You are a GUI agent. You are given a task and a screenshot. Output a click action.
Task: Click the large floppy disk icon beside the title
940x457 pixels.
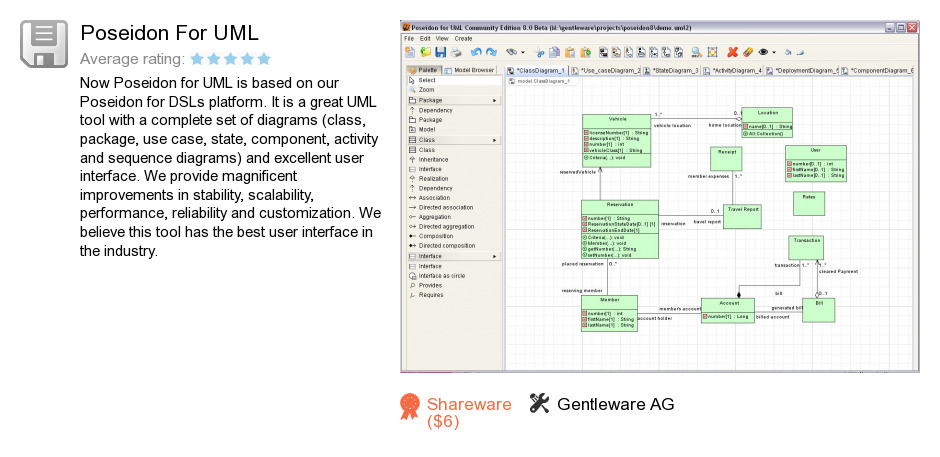(x=44, y=44)
